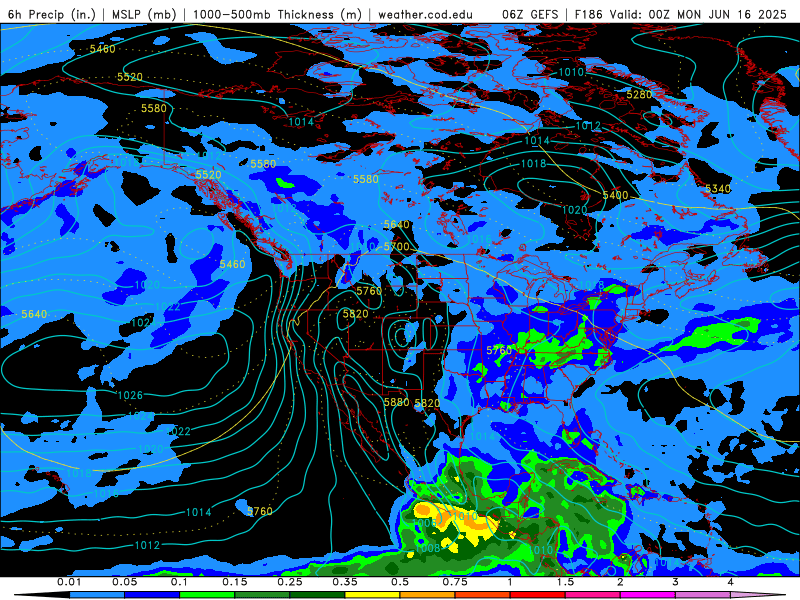Image resolution: width=800 pixels, height=600 pixels.
Task: Click the weather.cod.edu source text
Action: tap(425, 14)
